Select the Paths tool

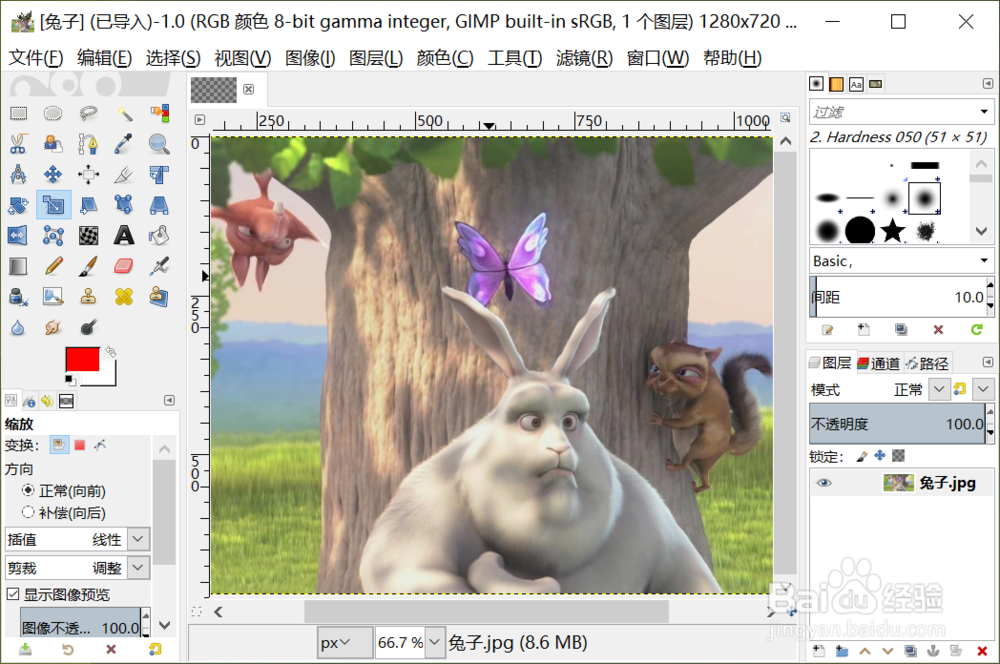point(88,144)
